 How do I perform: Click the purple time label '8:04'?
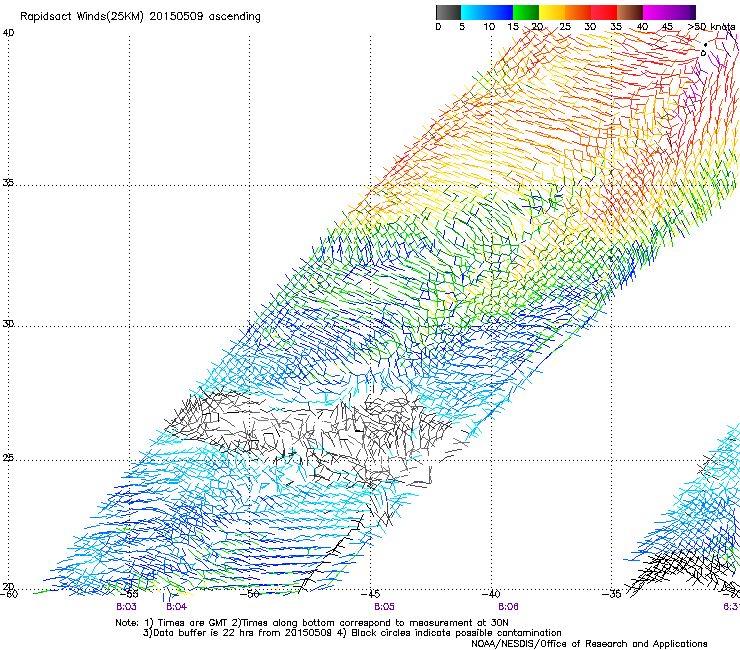(x=177, y=607)
